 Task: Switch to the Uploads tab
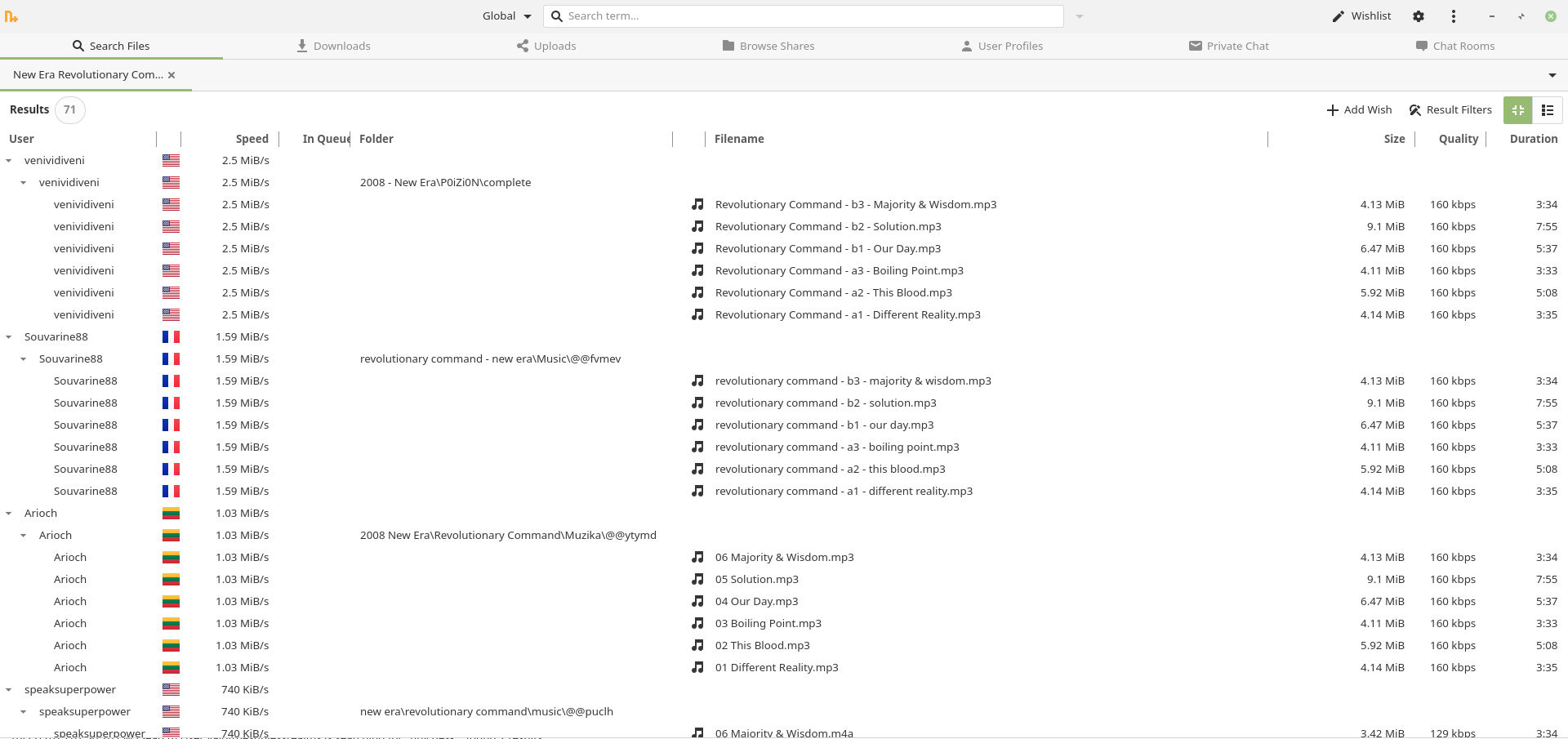(x=546, y=46)
